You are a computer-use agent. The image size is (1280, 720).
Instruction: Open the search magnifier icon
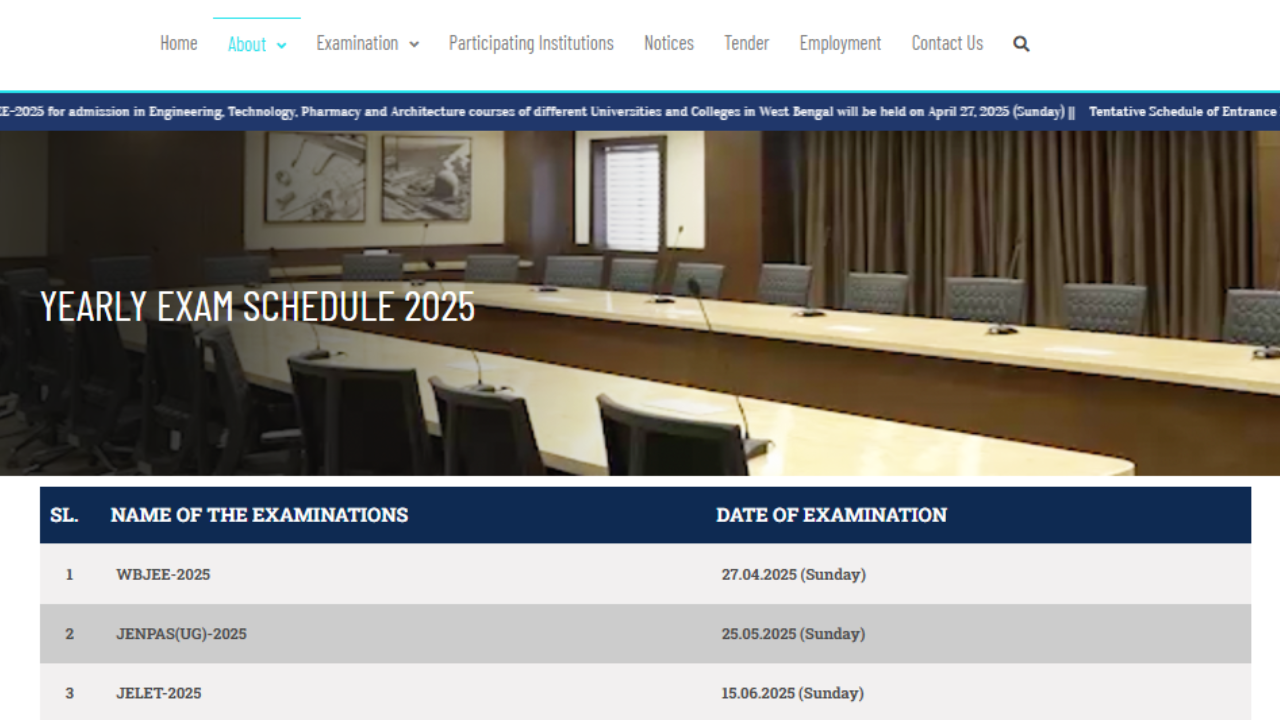click(1021, 44)
